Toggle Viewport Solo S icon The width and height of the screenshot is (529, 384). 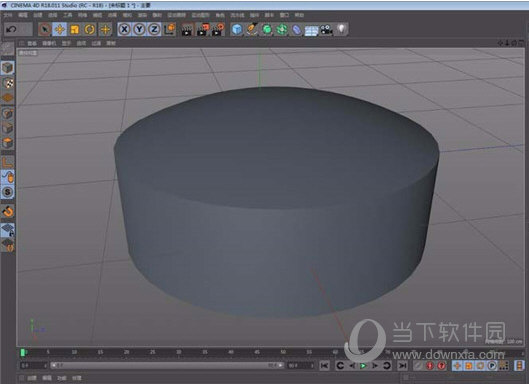7,192
